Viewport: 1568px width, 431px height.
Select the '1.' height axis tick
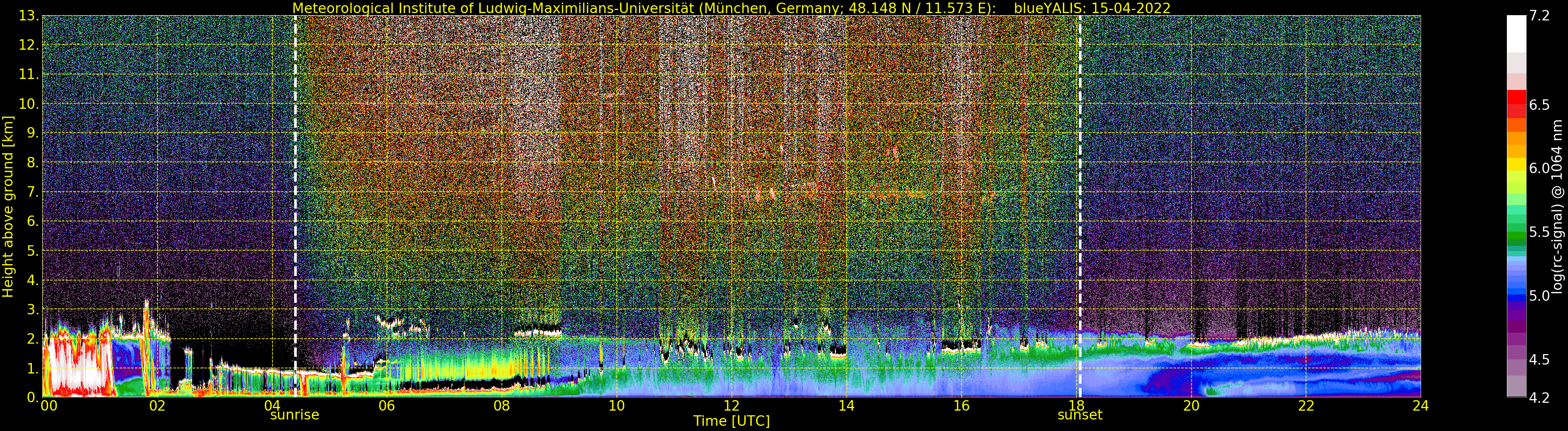point(33,368)
